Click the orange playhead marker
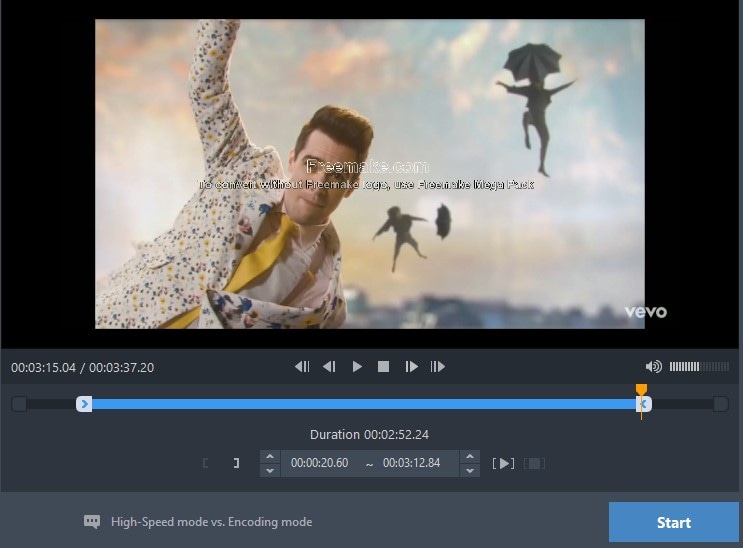The height and width of the screenshot is (548, 743). click(x=641, y=390)
